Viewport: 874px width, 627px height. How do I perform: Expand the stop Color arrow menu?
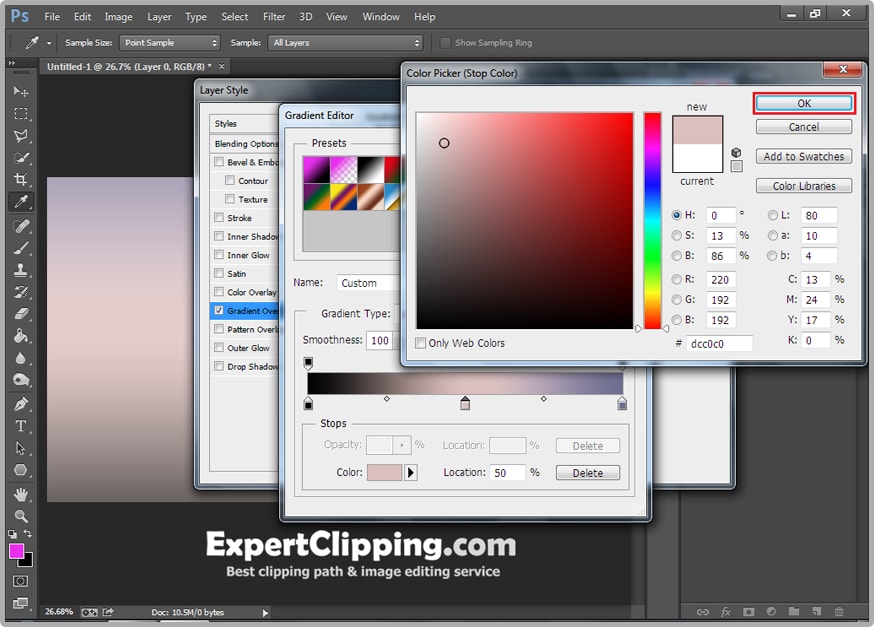[x=410, y=473]
